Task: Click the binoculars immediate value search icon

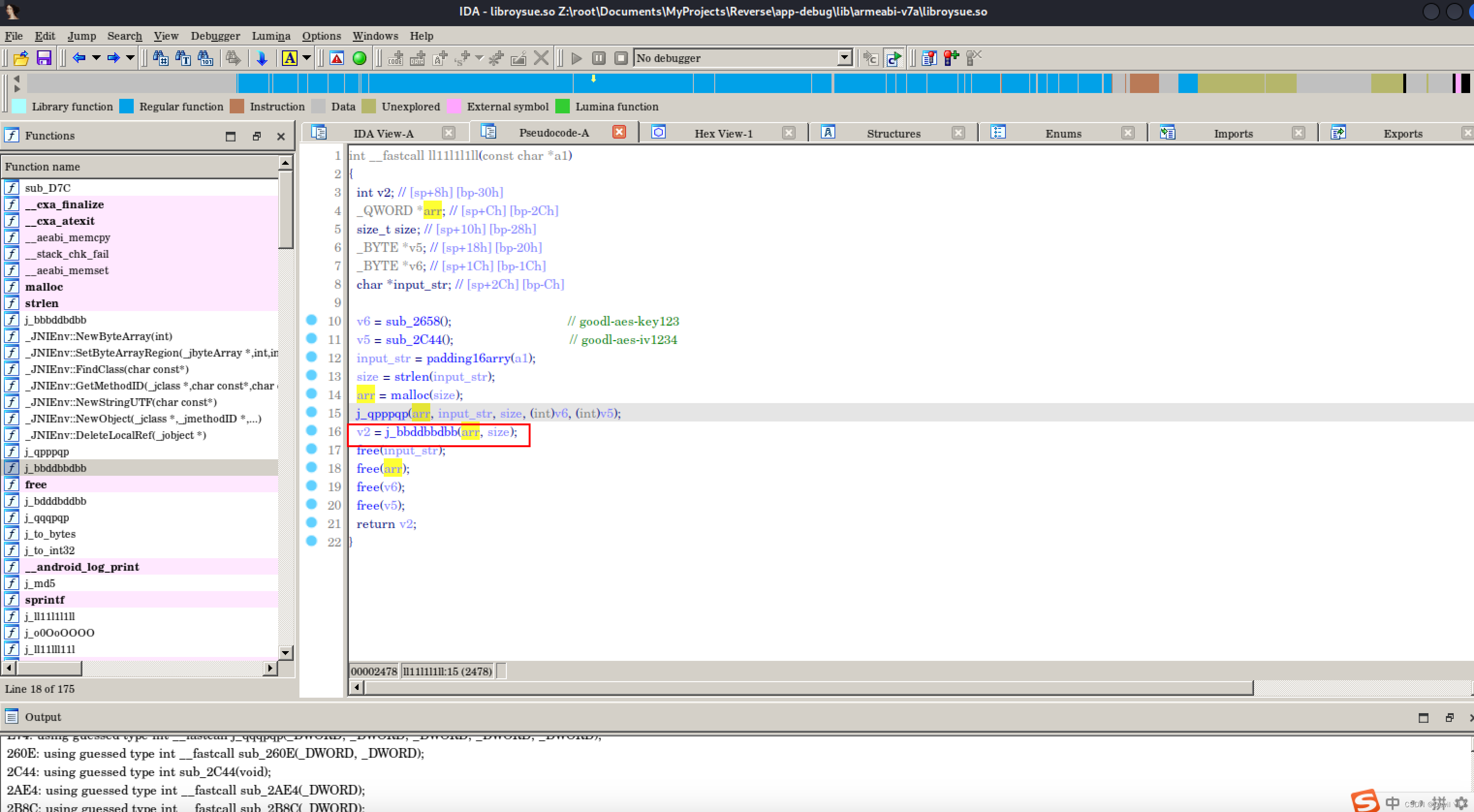Action: 160,58
